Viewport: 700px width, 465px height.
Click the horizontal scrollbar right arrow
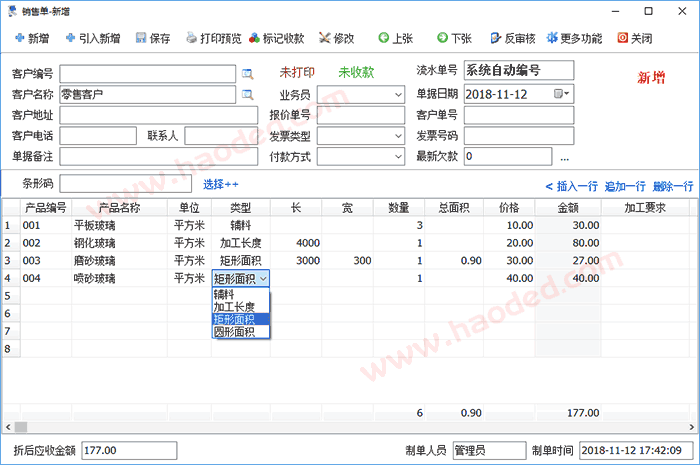(692, 427)
